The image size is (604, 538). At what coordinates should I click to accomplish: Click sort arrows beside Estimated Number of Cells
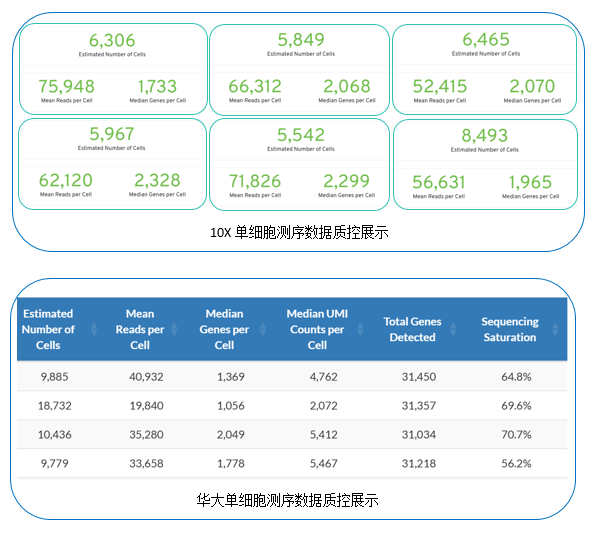[94, 330]
